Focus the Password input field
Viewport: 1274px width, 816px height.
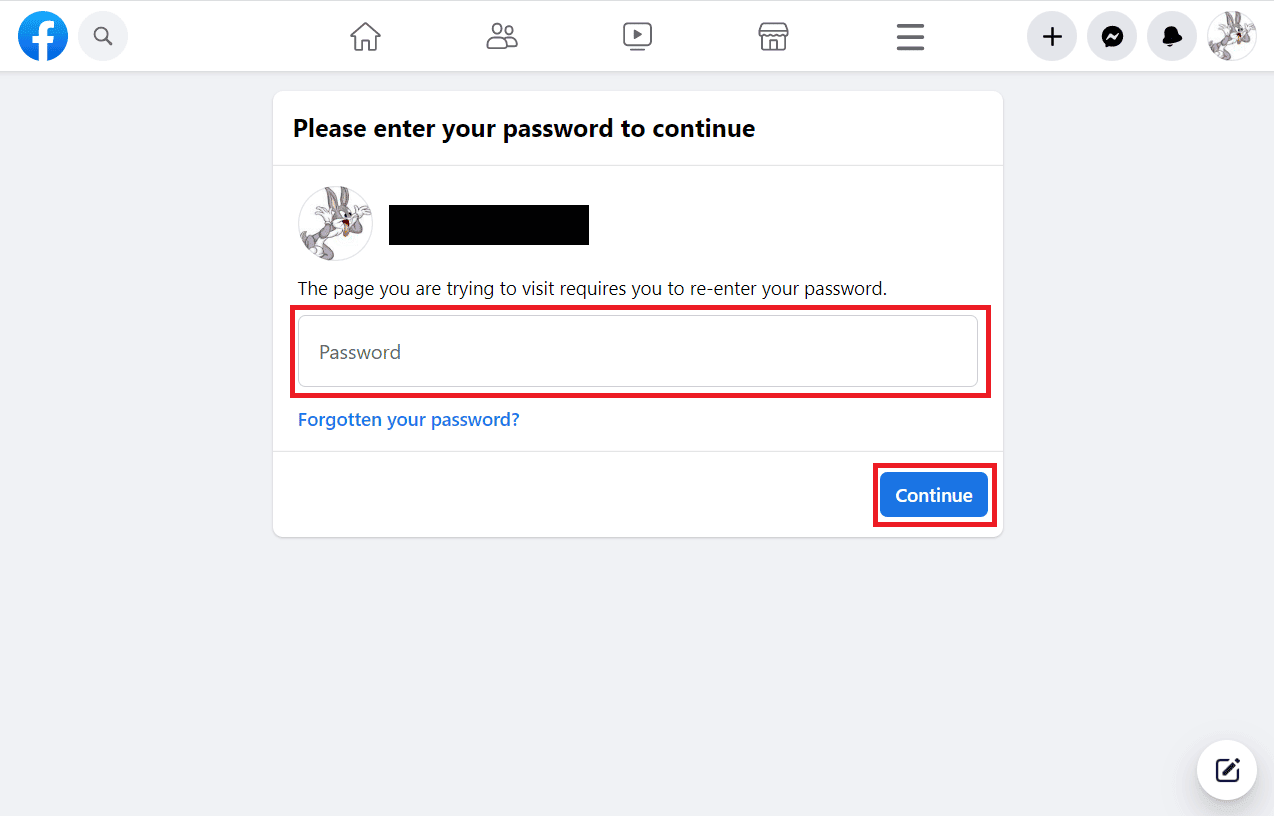click(x=637, y=351)
